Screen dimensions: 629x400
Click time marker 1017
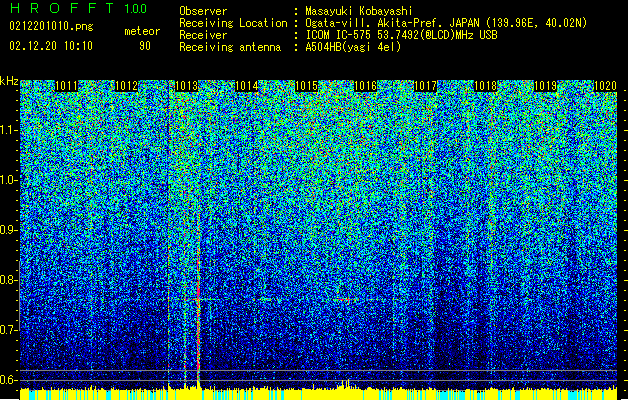point(425,86)
